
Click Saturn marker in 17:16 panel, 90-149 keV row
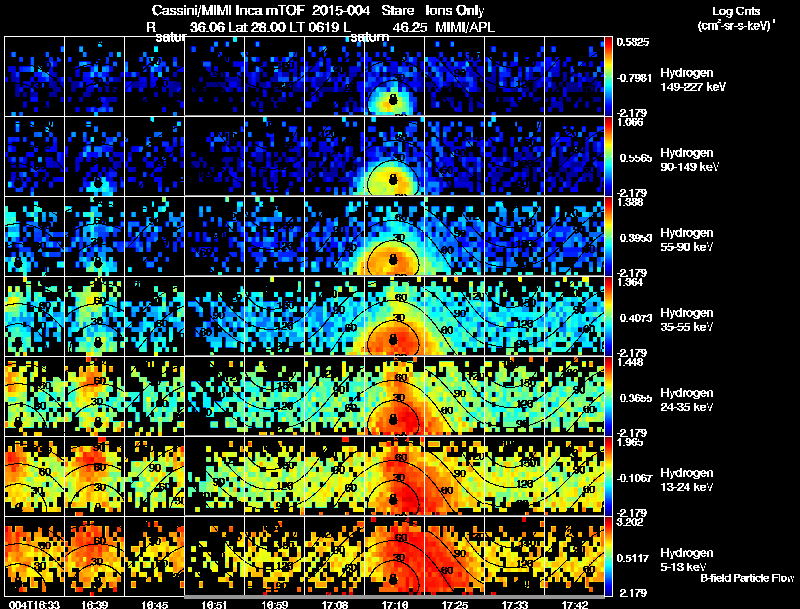[393, 179]
